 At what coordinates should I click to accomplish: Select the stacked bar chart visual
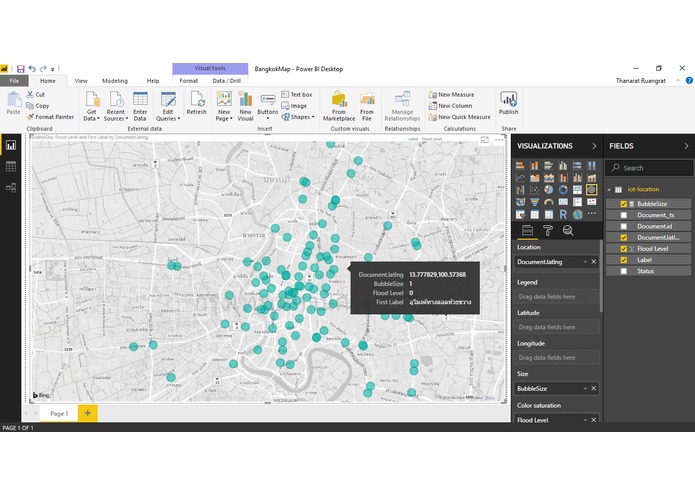(x=520, y=165)
